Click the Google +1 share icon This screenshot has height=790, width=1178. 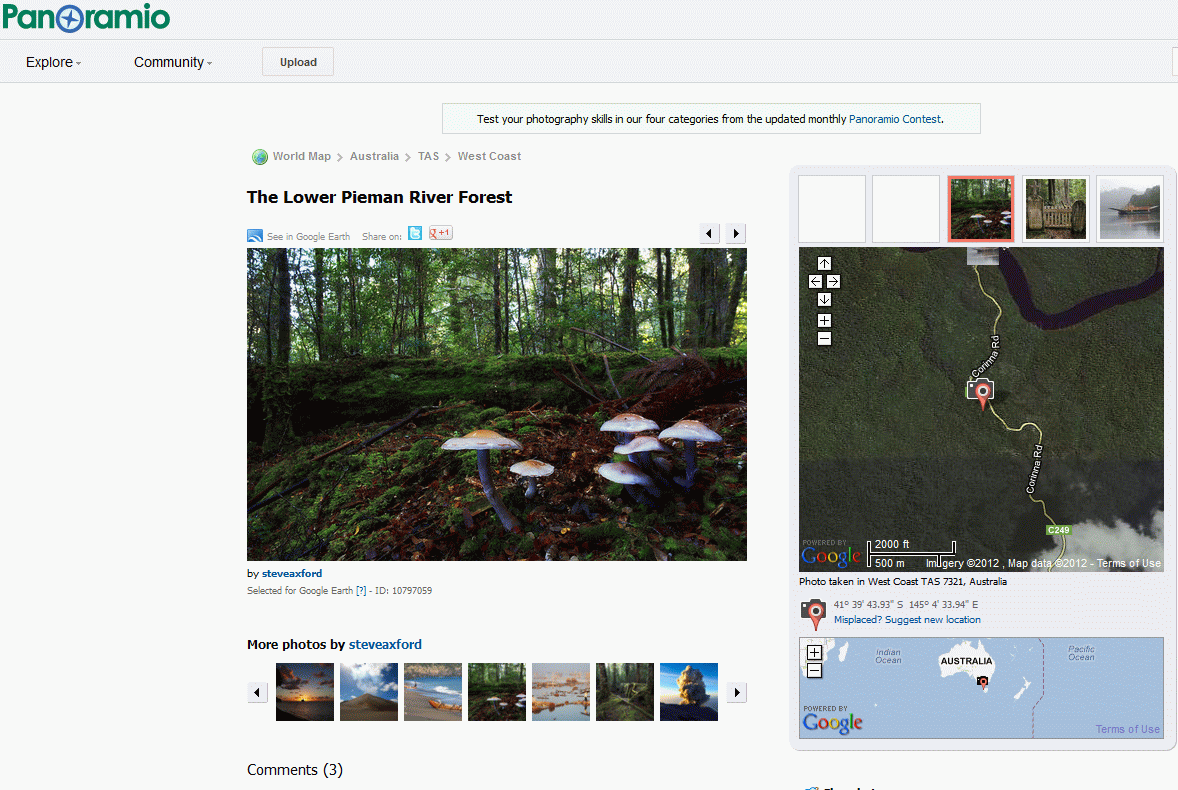[439, 232]
